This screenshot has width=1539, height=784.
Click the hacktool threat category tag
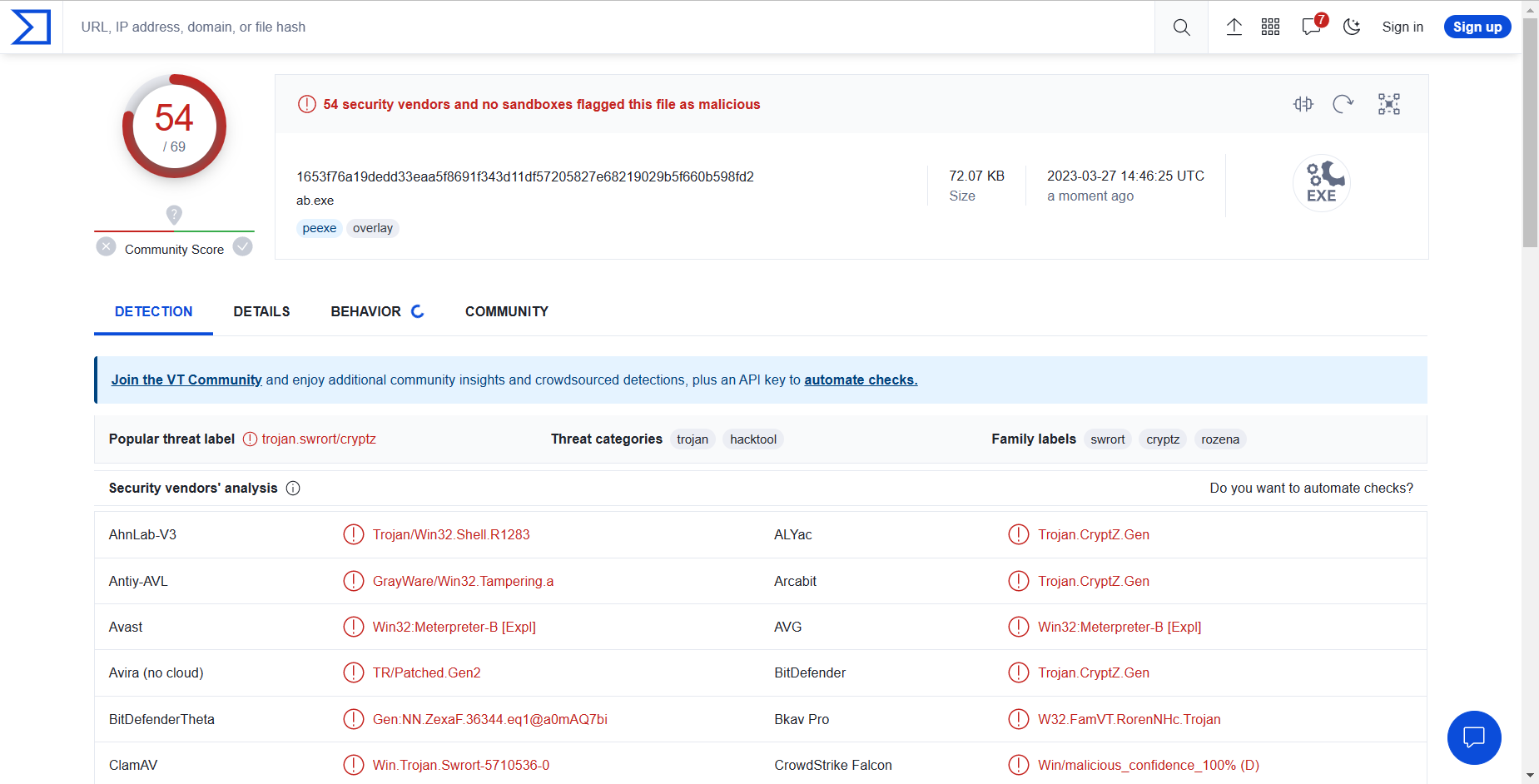pos(753,439)
